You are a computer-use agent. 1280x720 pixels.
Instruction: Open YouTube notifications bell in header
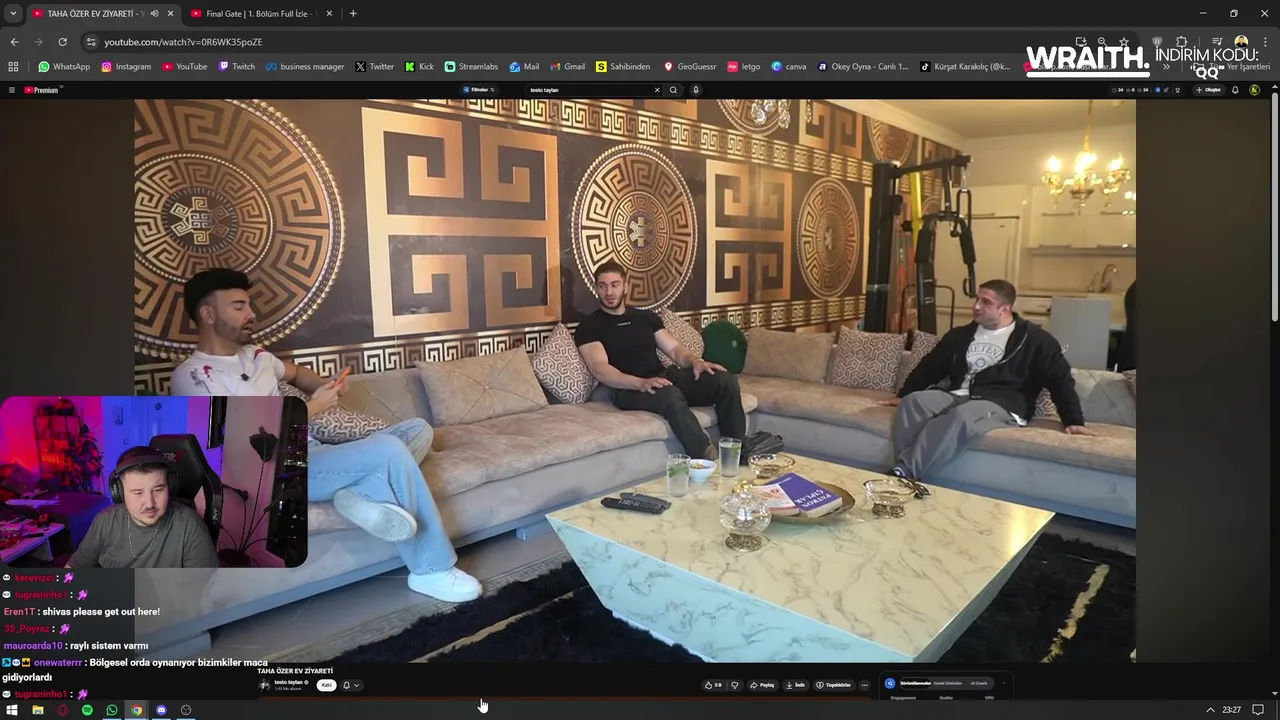pos(1235,90)
